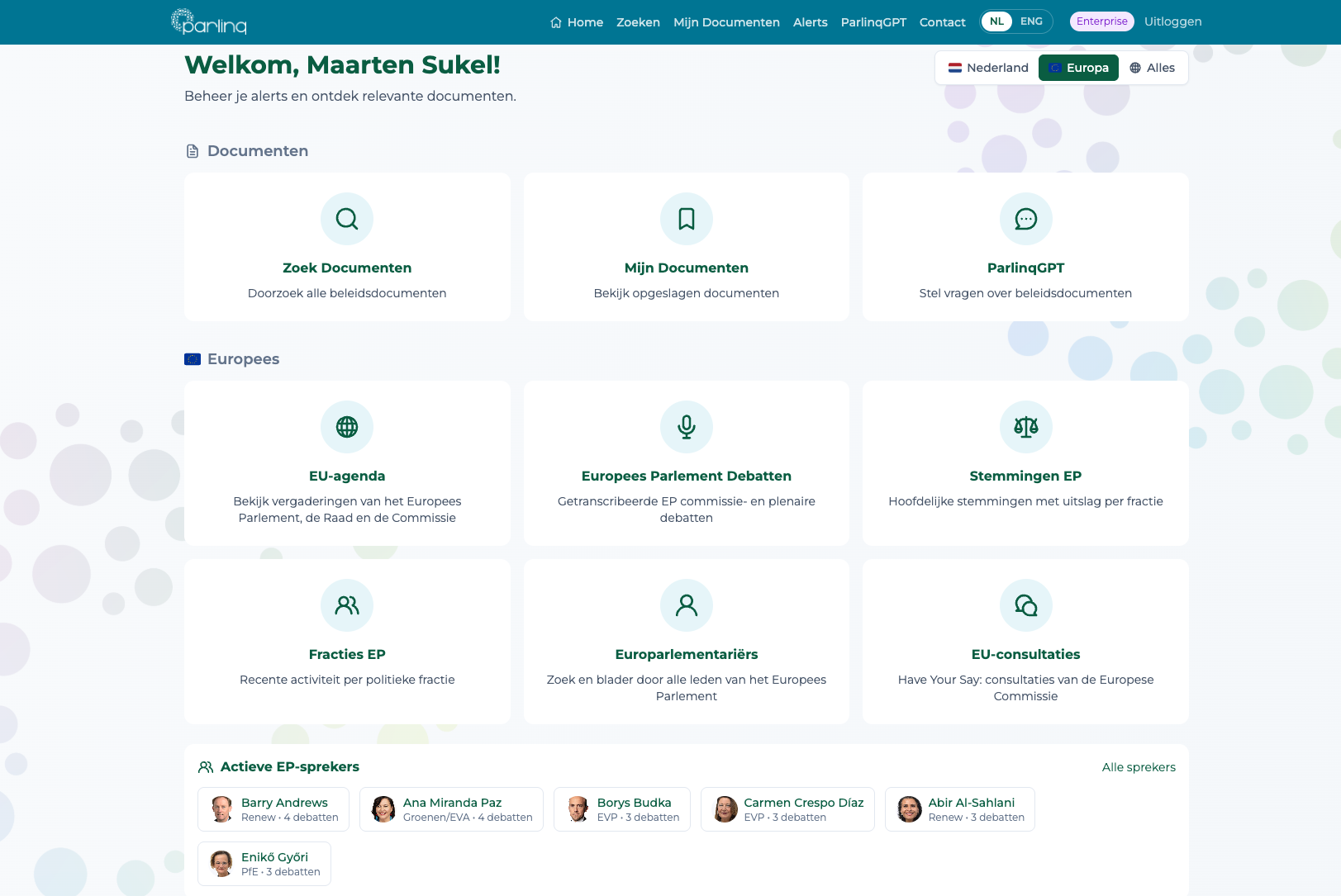Open the Fracties EP card title

(x=347, y=655)
